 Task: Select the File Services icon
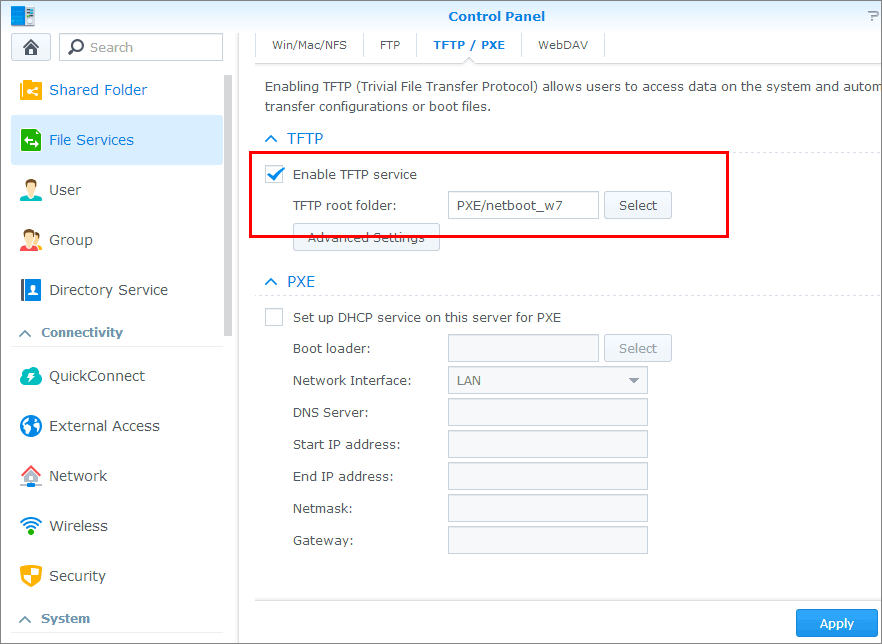pos(29,140)
